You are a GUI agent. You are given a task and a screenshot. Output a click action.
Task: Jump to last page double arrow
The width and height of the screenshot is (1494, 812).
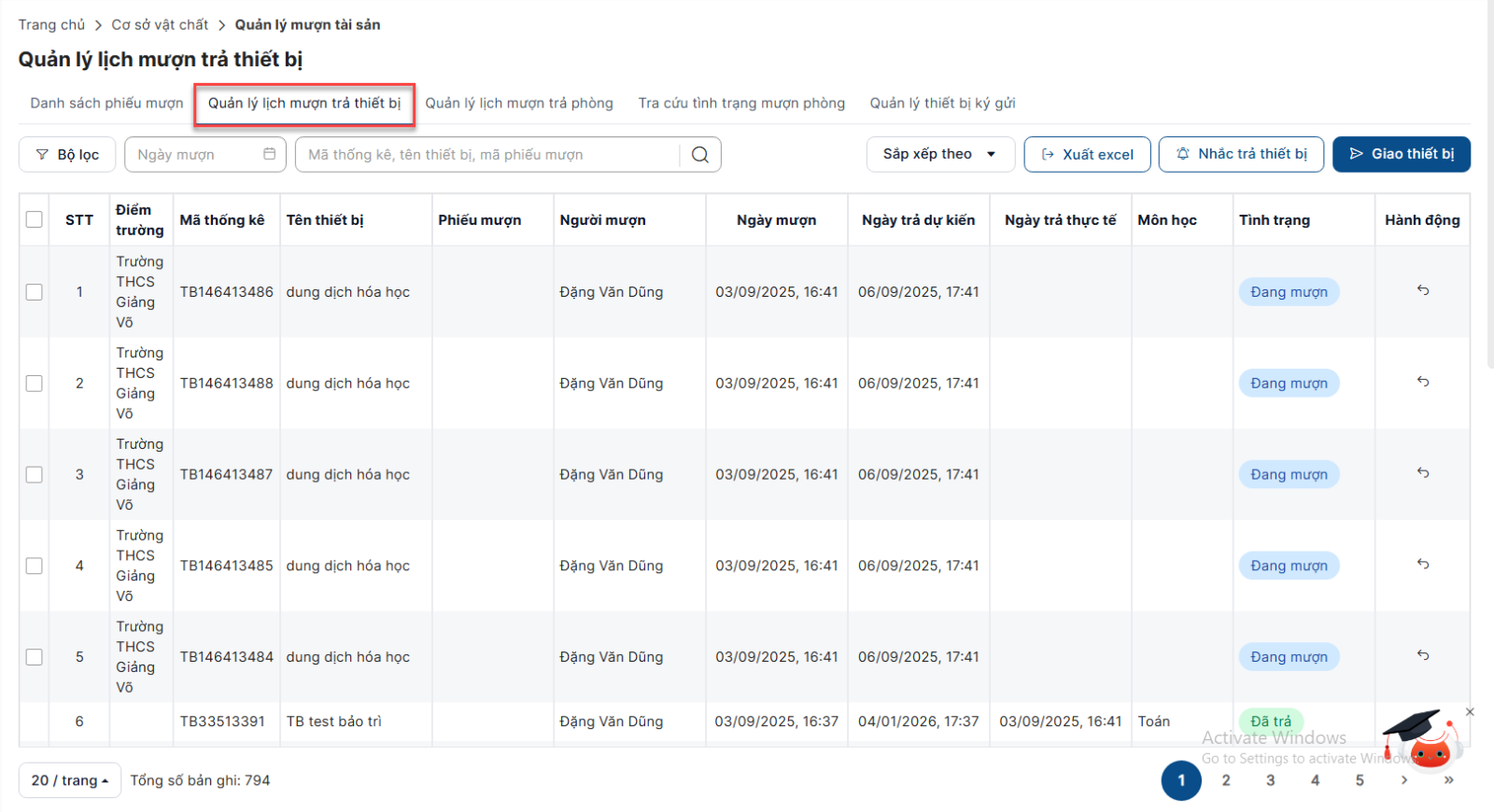point(1448,780)
